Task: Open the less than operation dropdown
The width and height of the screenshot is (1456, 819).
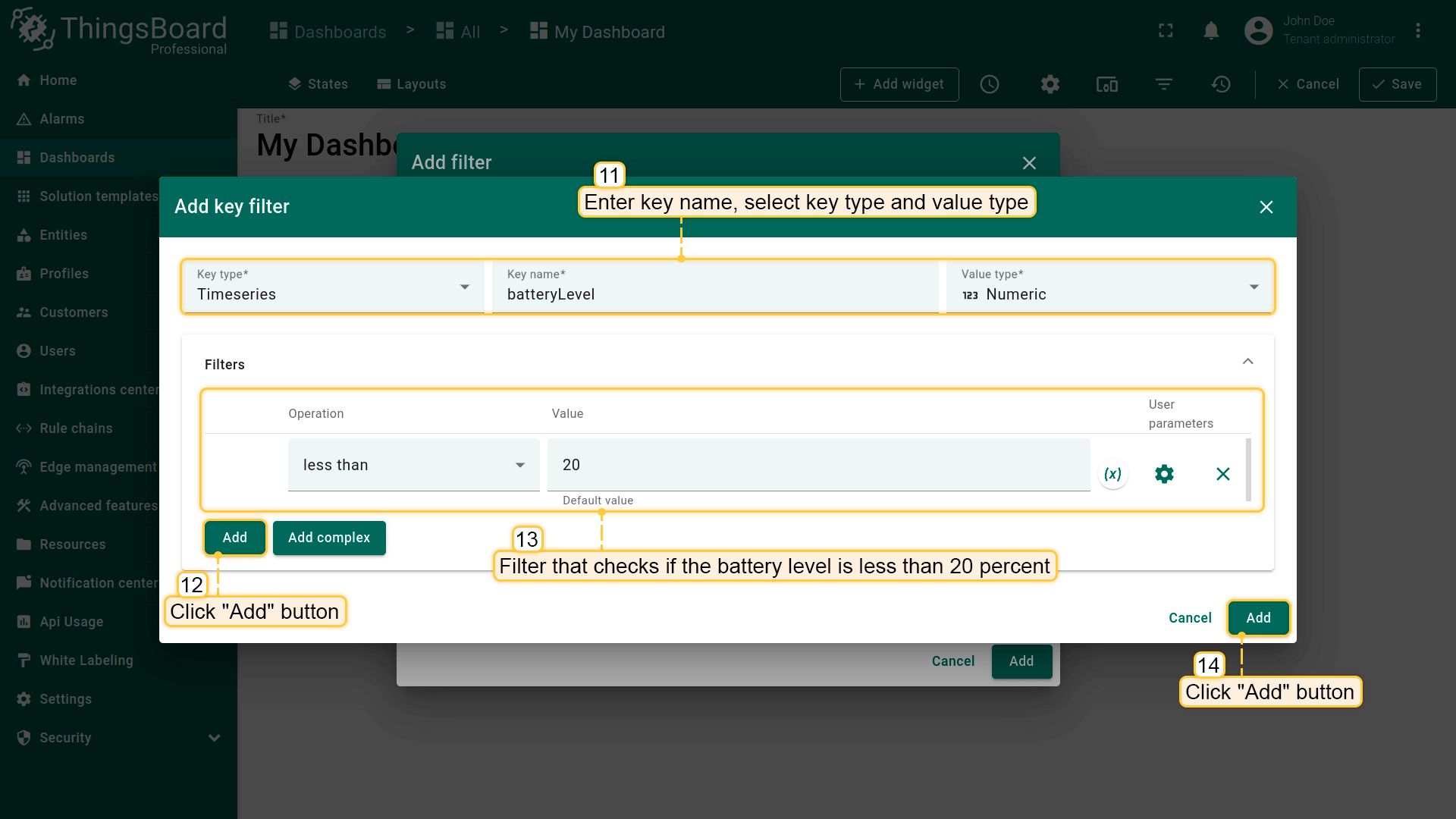Action: click(x=413, y=465)
